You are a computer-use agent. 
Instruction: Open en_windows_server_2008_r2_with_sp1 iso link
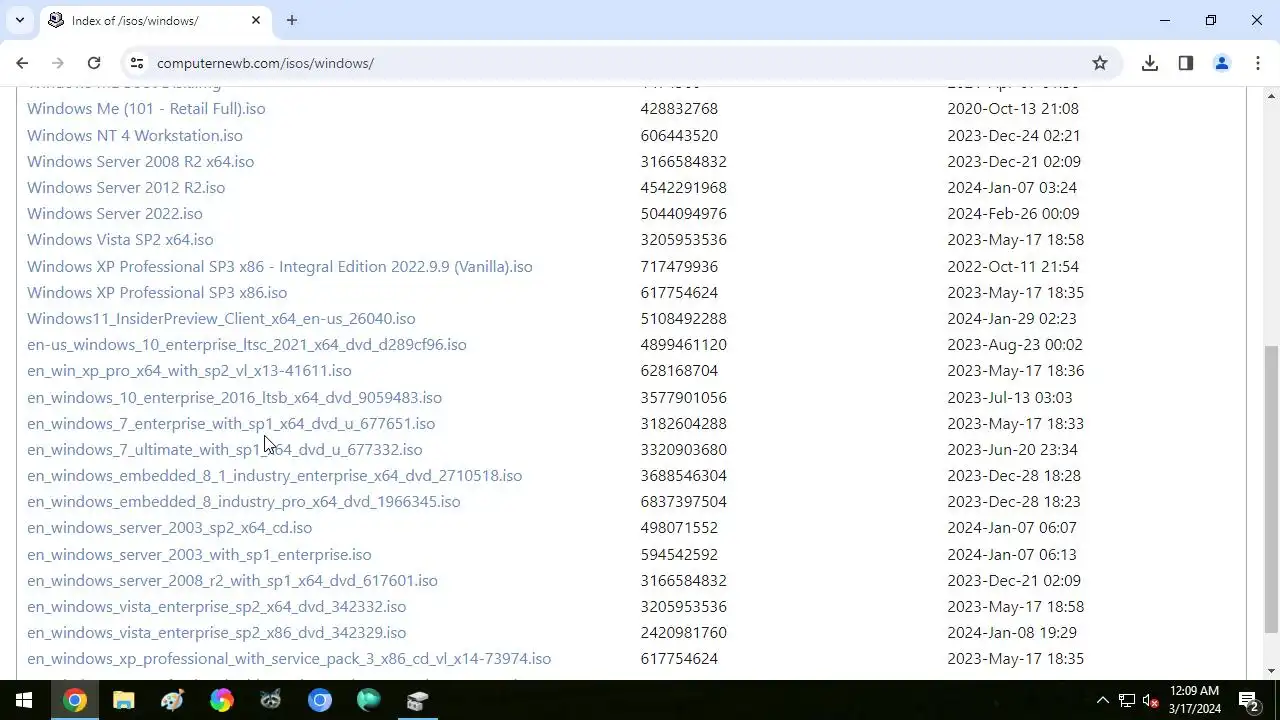coord(232,580)
